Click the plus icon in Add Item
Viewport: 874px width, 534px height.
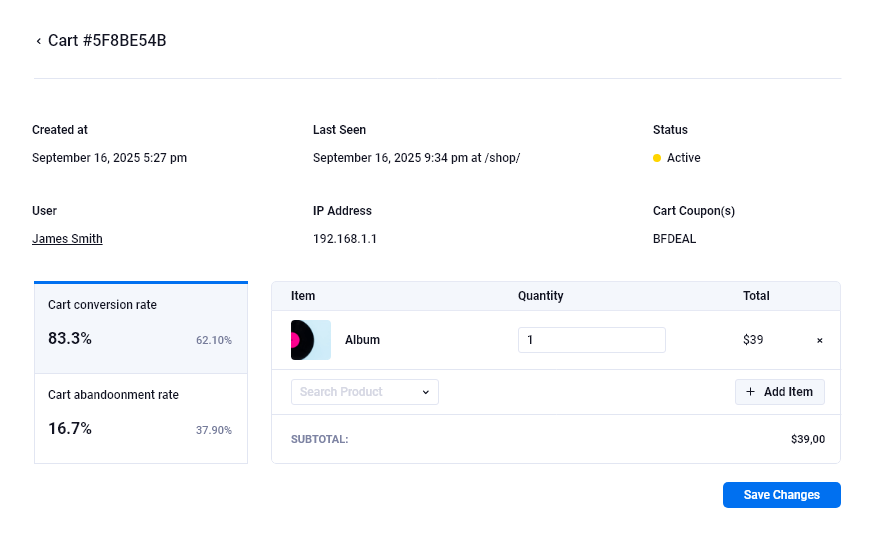coord(751,392)
